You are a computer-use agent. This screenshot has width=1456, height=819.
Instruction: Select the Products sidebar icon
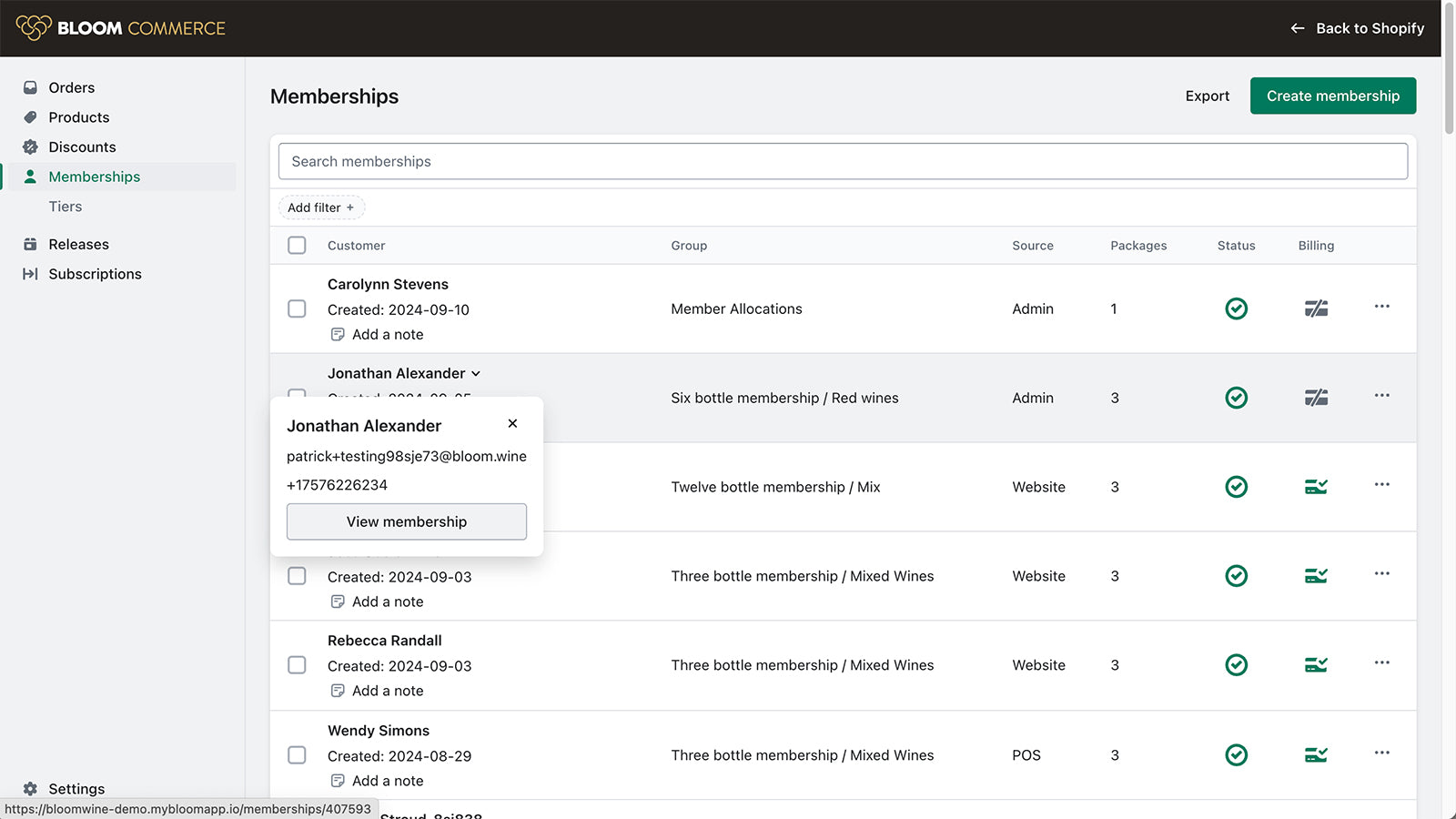click(x=31, y=117)
